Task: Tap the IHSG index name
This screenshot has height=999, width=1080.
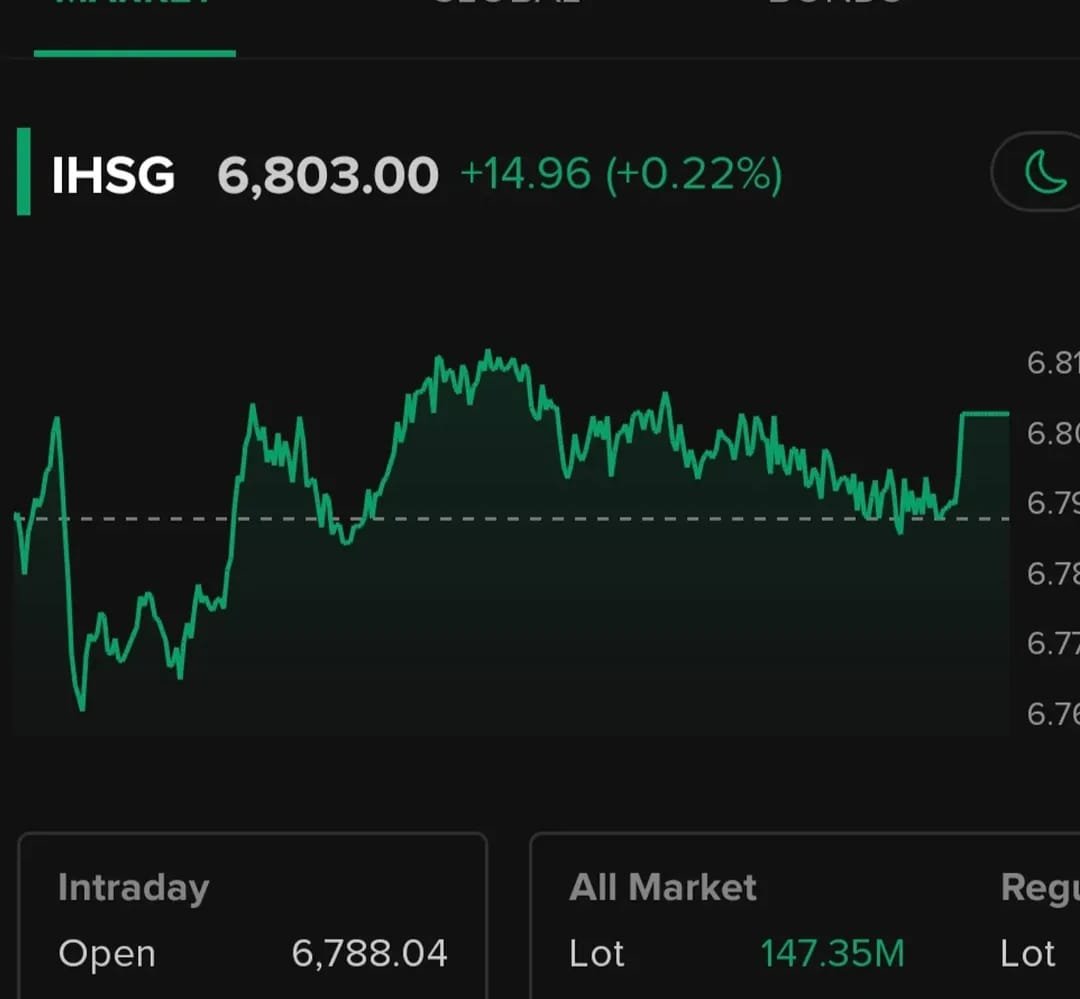Action: tap(113, 175)
